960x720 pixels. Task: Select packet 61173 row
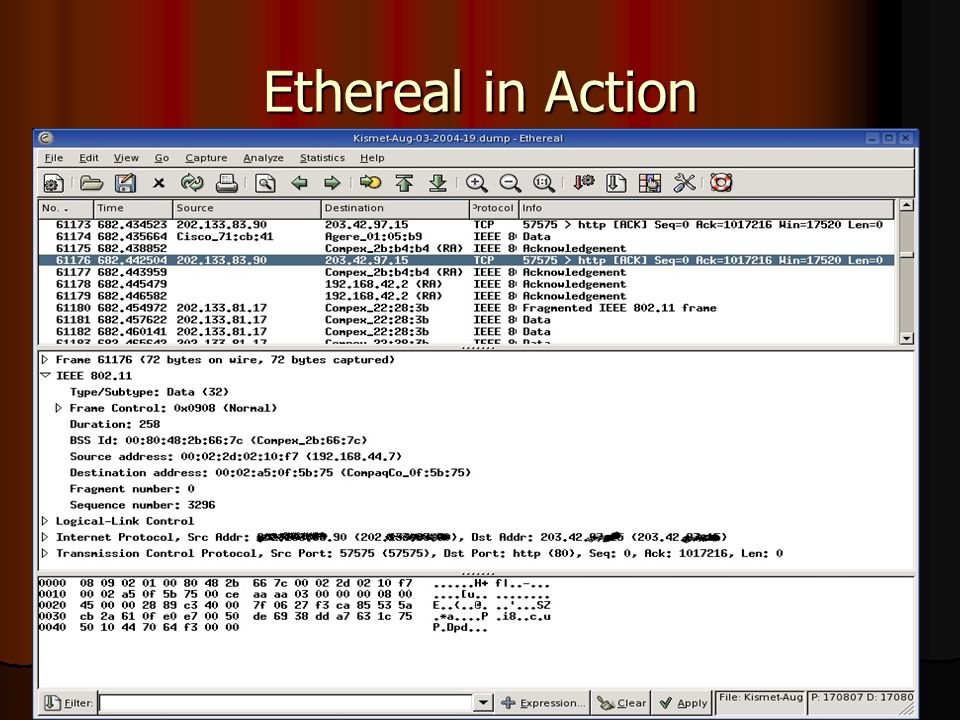tap(466, 225)
